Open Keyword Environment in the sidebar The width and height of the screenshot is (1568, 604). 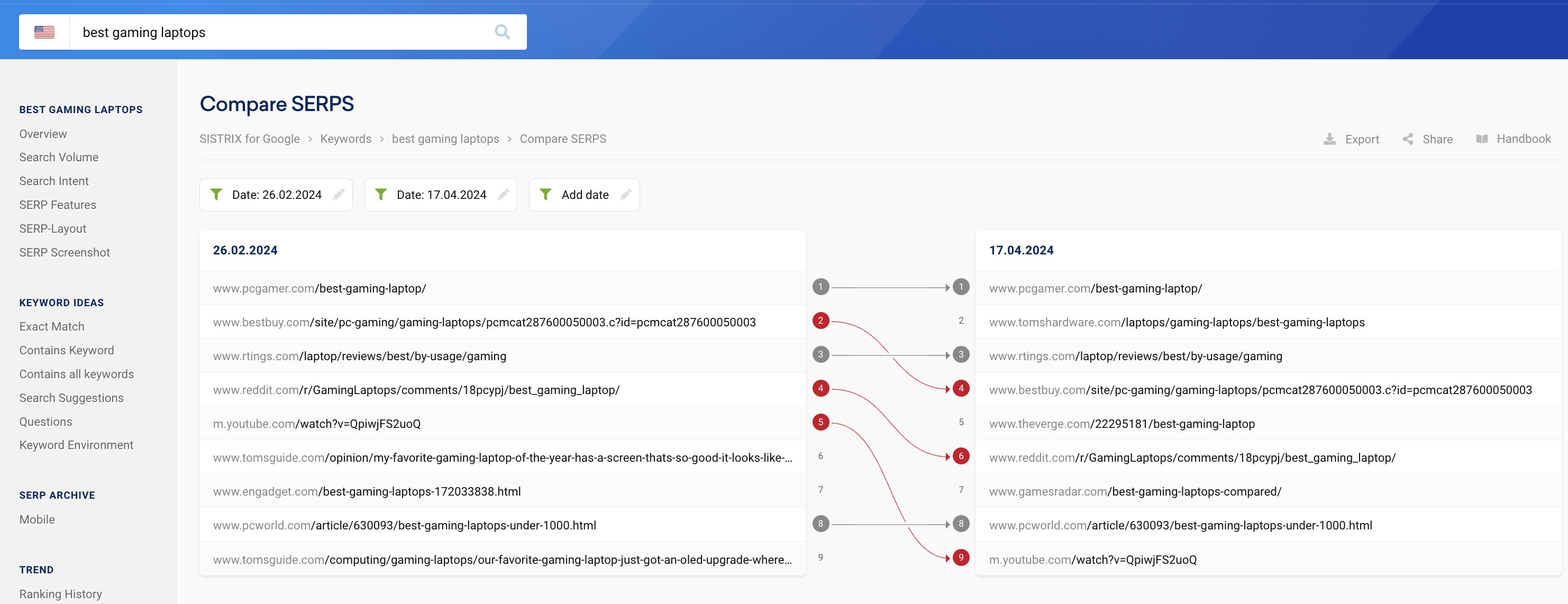77,445
